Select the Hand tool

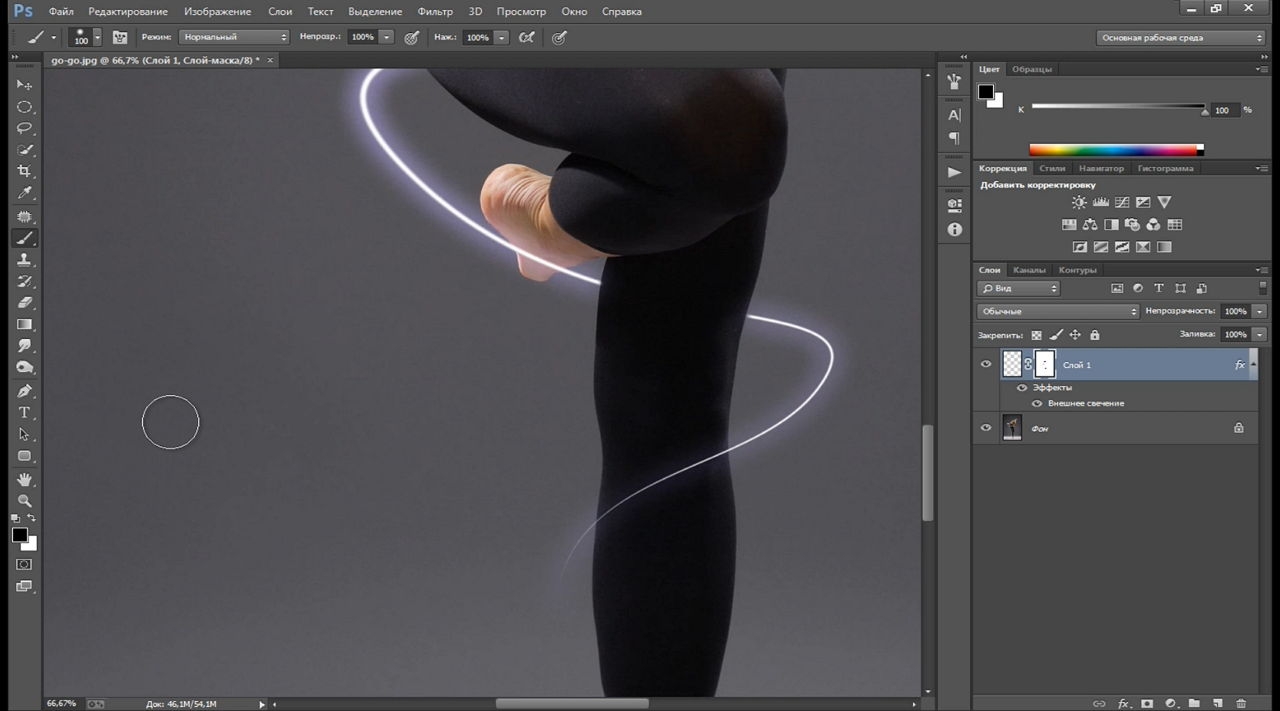pyautogui.click(x=25, y=480)
